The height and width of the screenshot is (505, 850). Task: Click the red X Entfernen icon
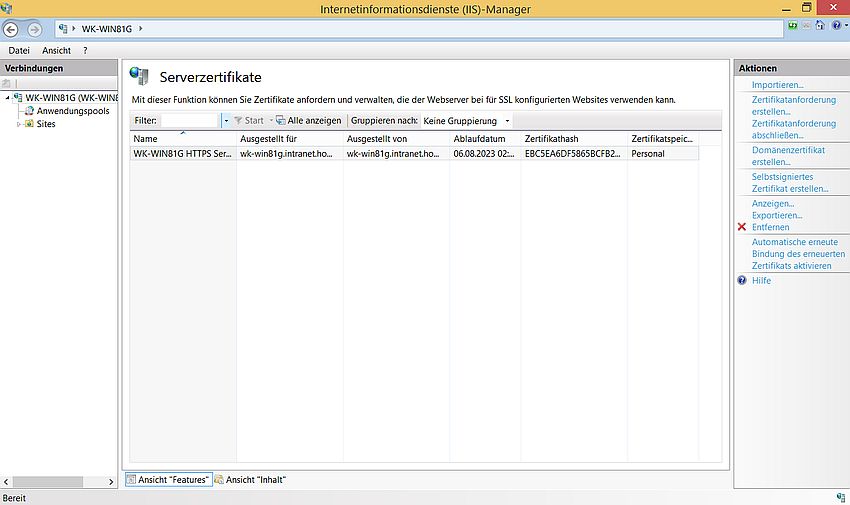point(742,227)
